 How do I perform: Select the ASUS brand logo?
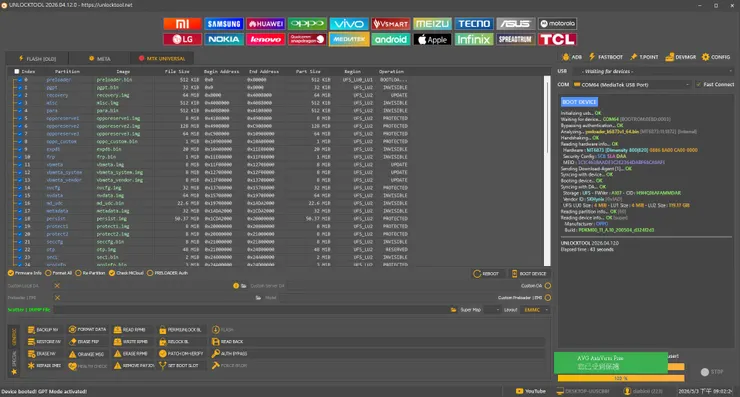point(515,24)
